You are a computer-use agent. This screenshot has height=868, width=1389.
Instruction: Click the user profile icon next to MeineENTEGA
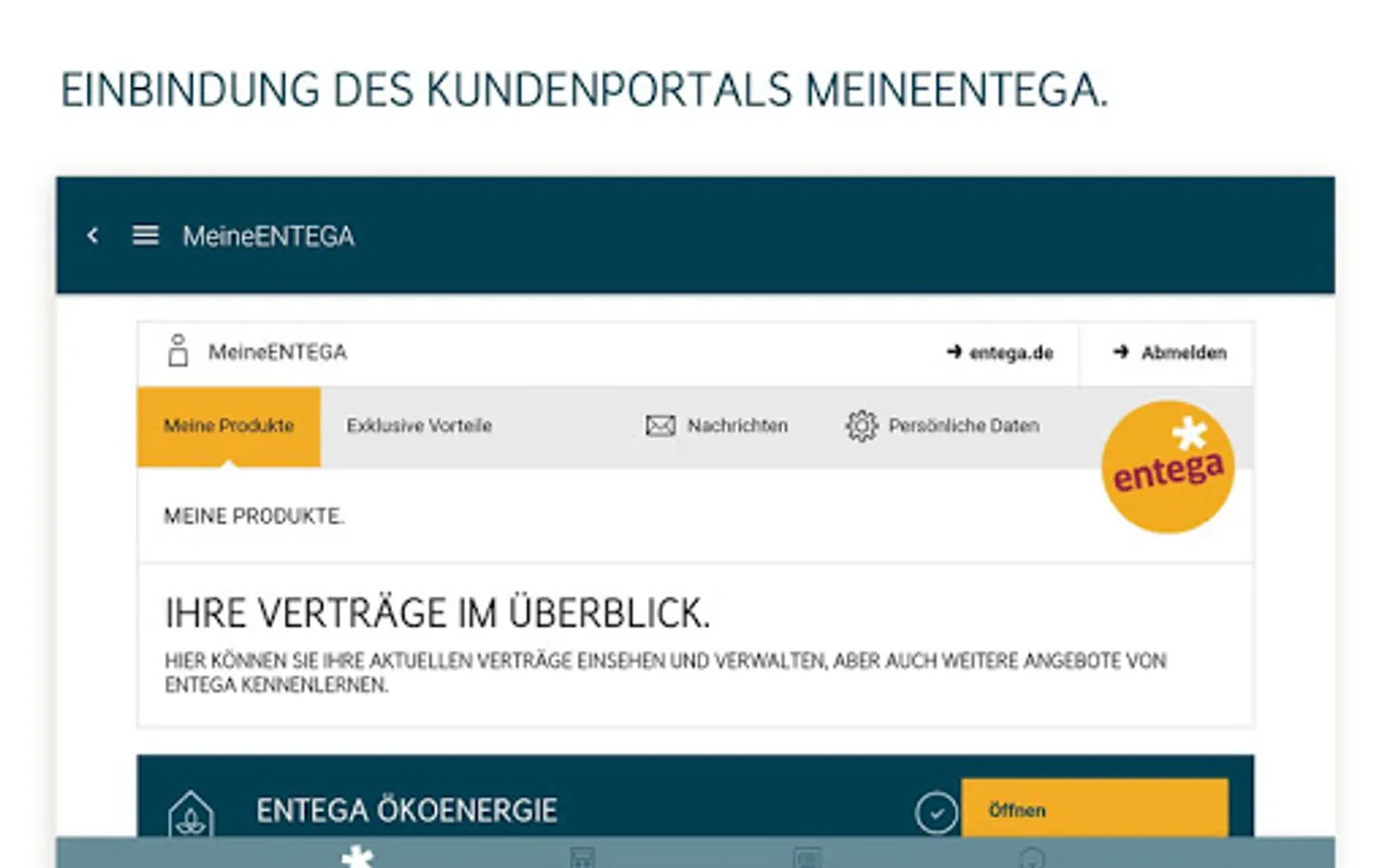point(177,351)
